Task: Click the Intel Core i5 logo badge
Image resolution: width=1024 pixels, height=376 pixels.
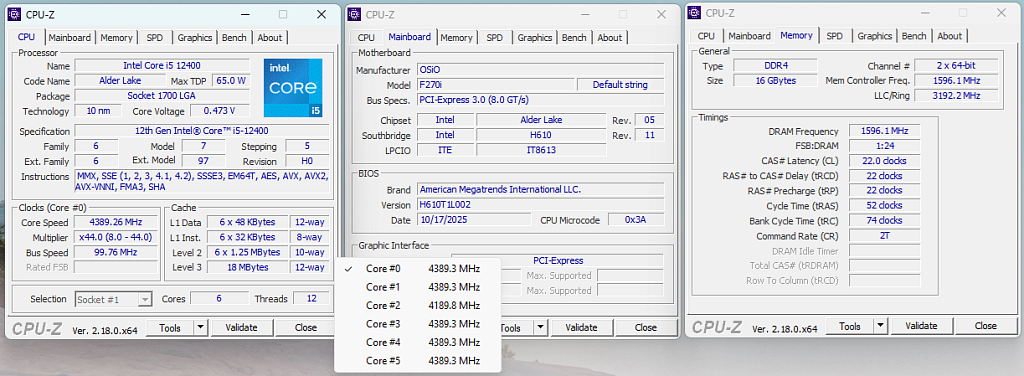Action: 293,88
